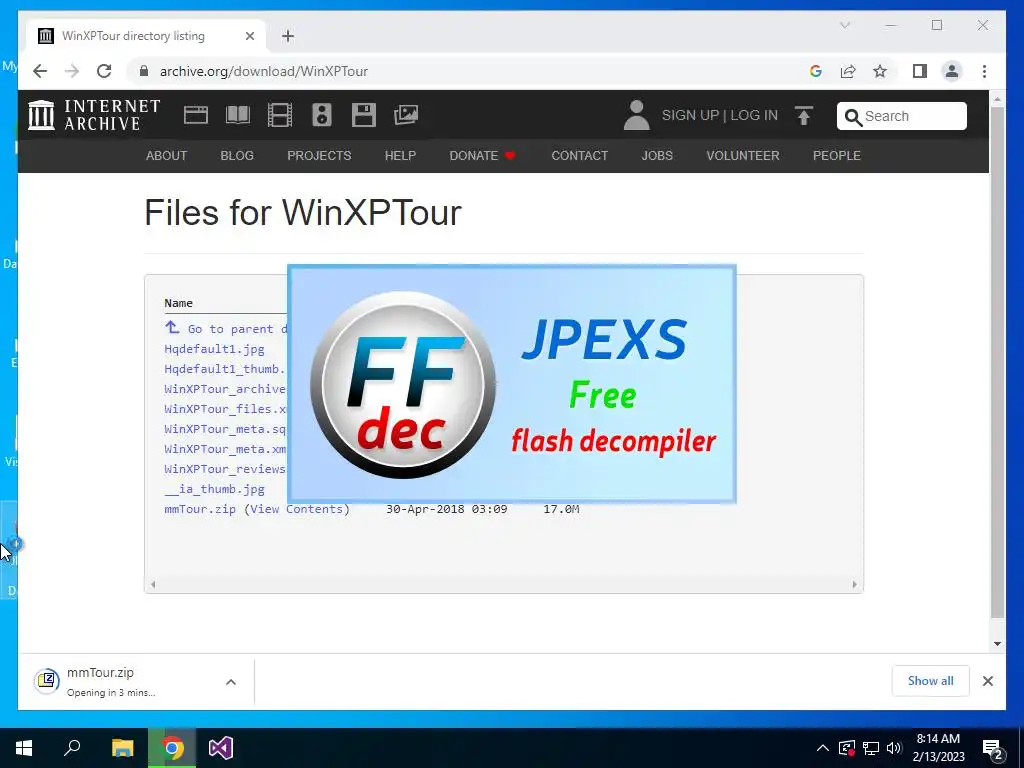Show hidden tray icons chevron

(x=823, y=748)
